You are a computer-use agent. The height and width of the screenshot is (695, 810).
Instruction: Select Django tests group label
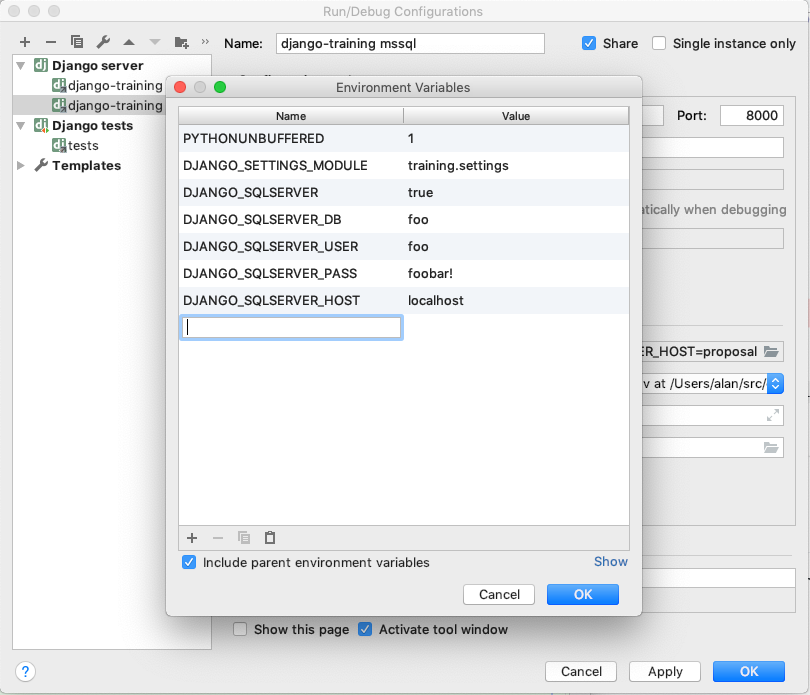point(92,126)
